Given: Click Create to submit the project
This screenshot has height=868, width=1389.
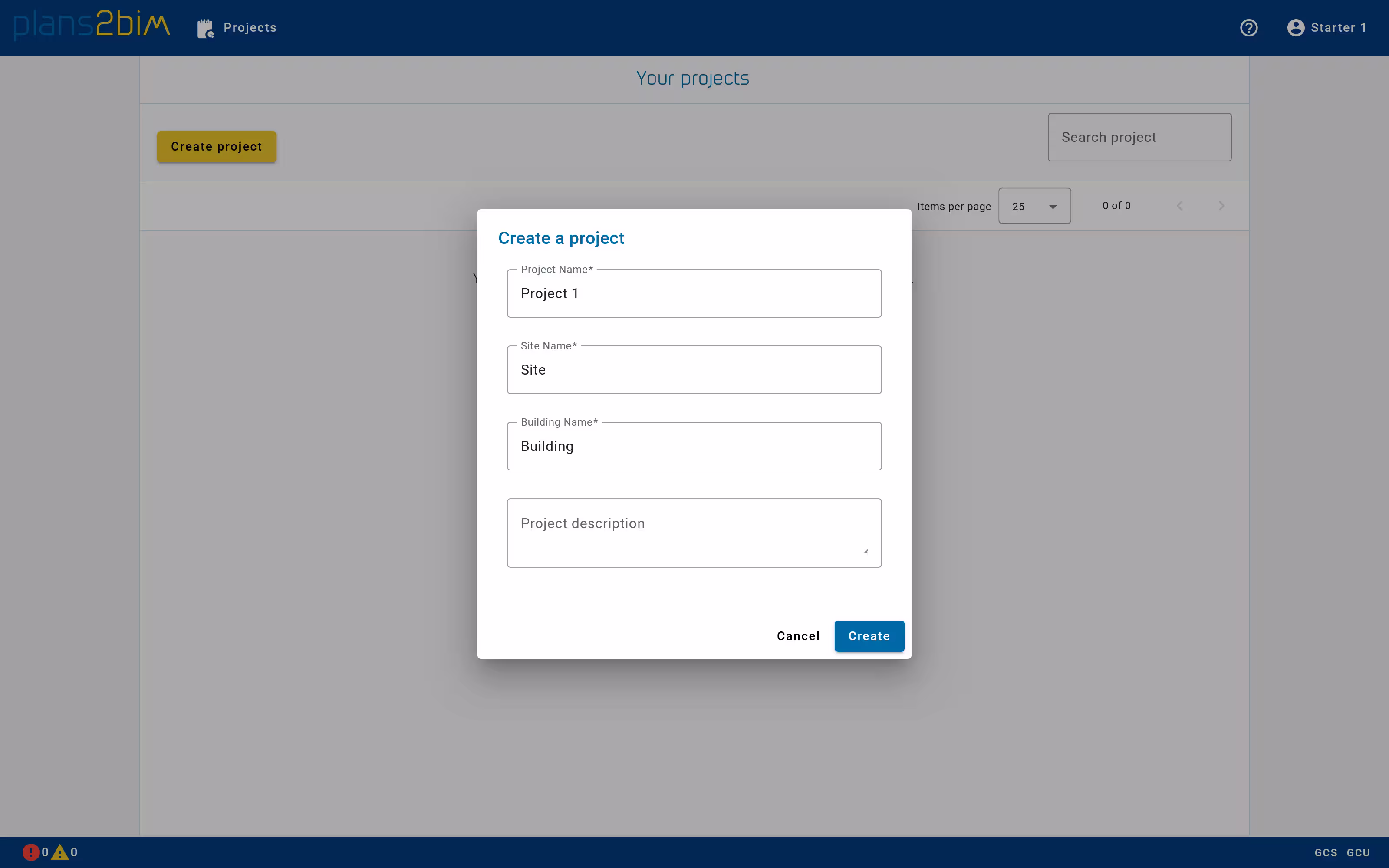Looking at the screenshot, I should pos(869,636).
